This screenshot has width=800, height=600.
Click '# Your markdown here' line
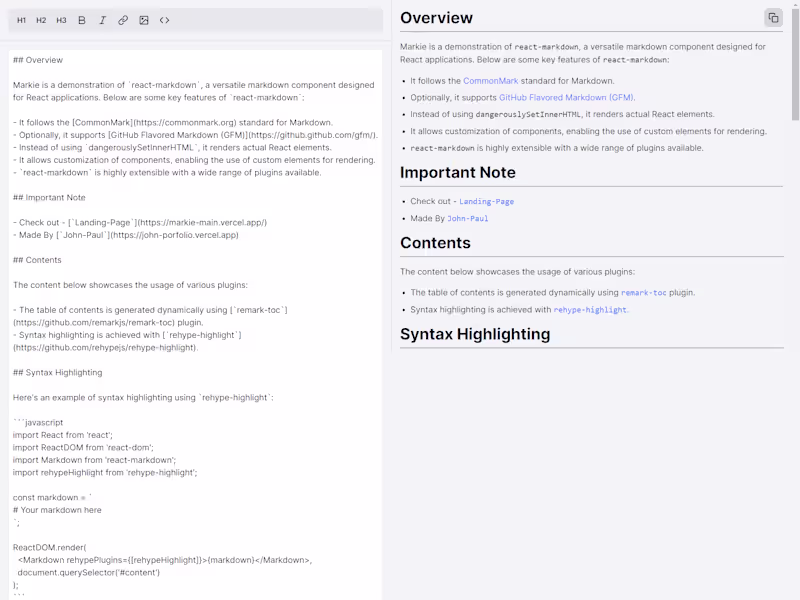point(57,510)
